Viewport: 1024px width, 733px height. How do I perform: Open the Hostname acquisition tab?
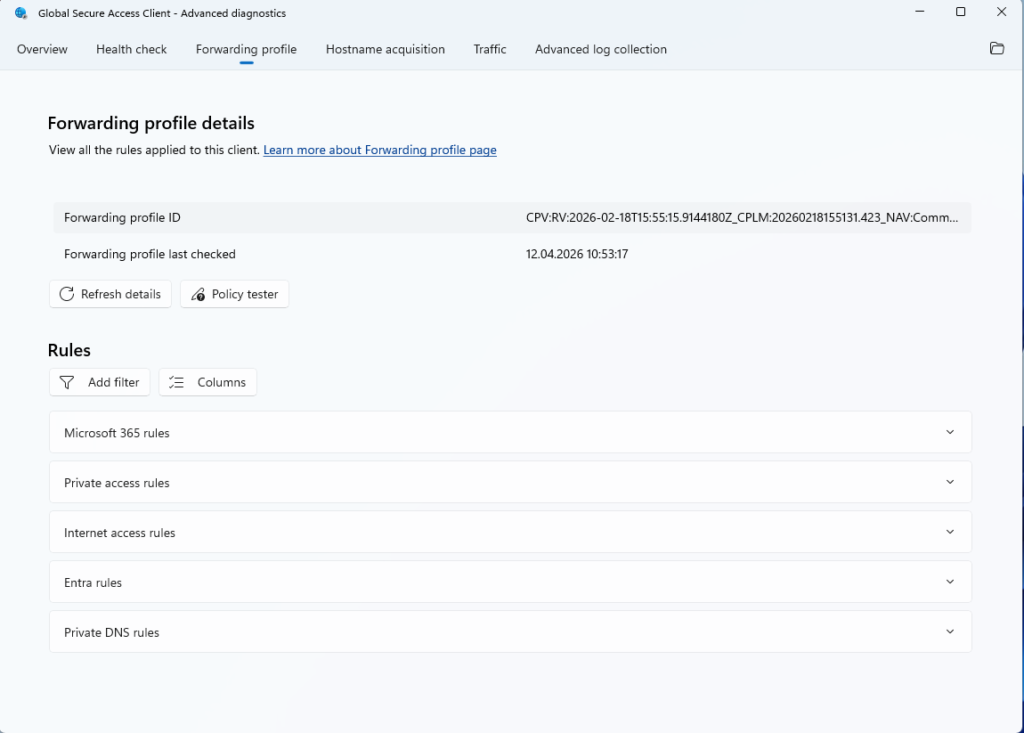[385, 49]
